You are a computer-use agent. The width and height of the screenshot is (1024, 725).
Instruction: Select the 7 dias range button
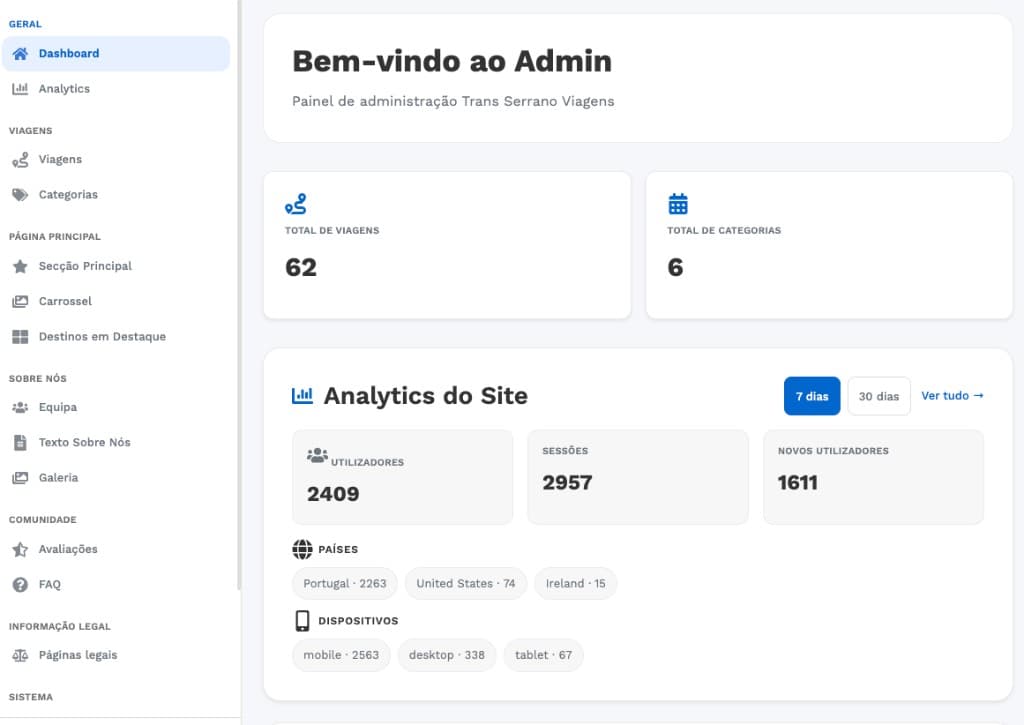812,396
